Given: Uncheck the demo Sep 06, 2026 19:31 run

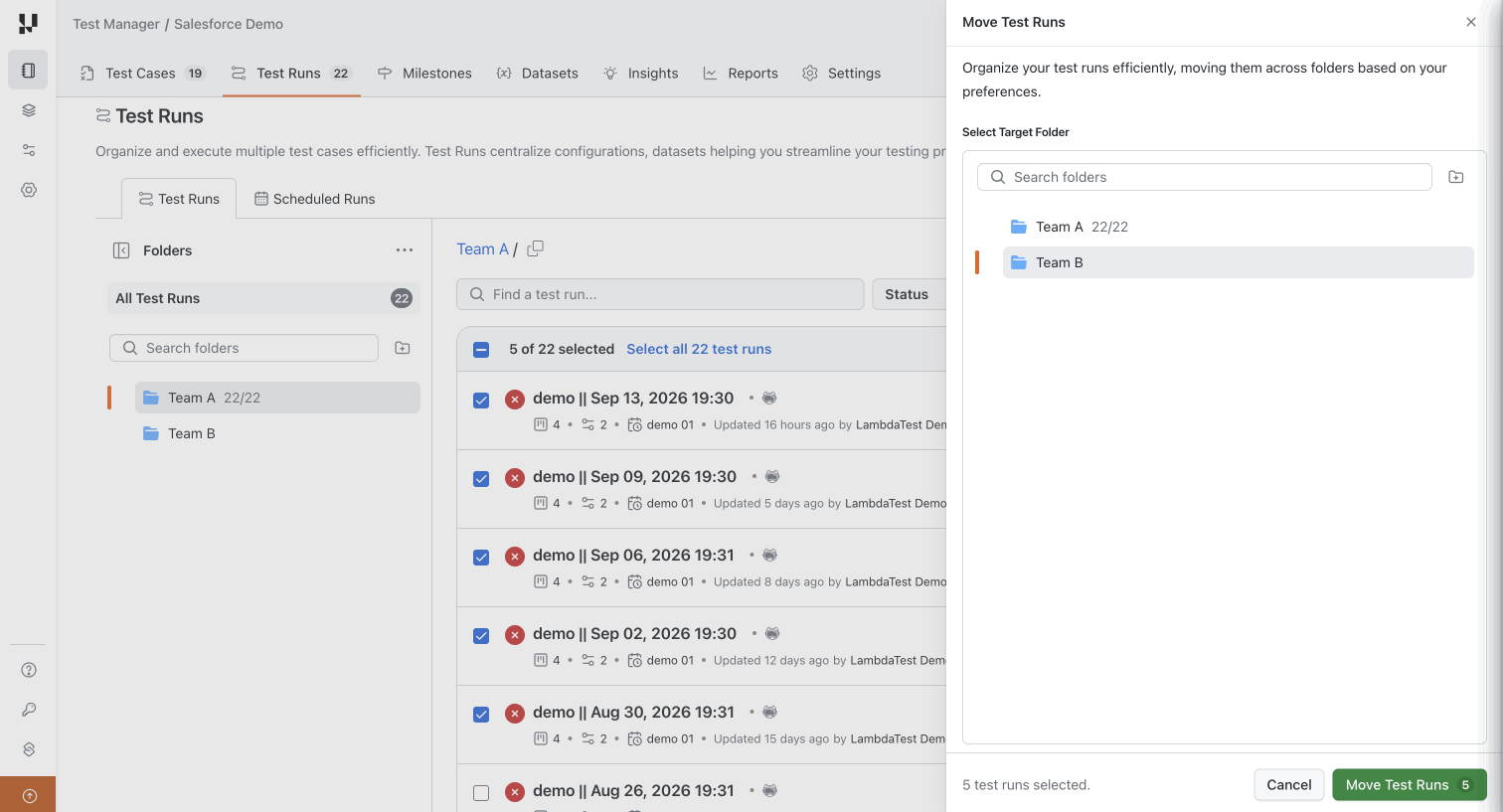Looking at the screenshot, I should click(x=481, y=558).
